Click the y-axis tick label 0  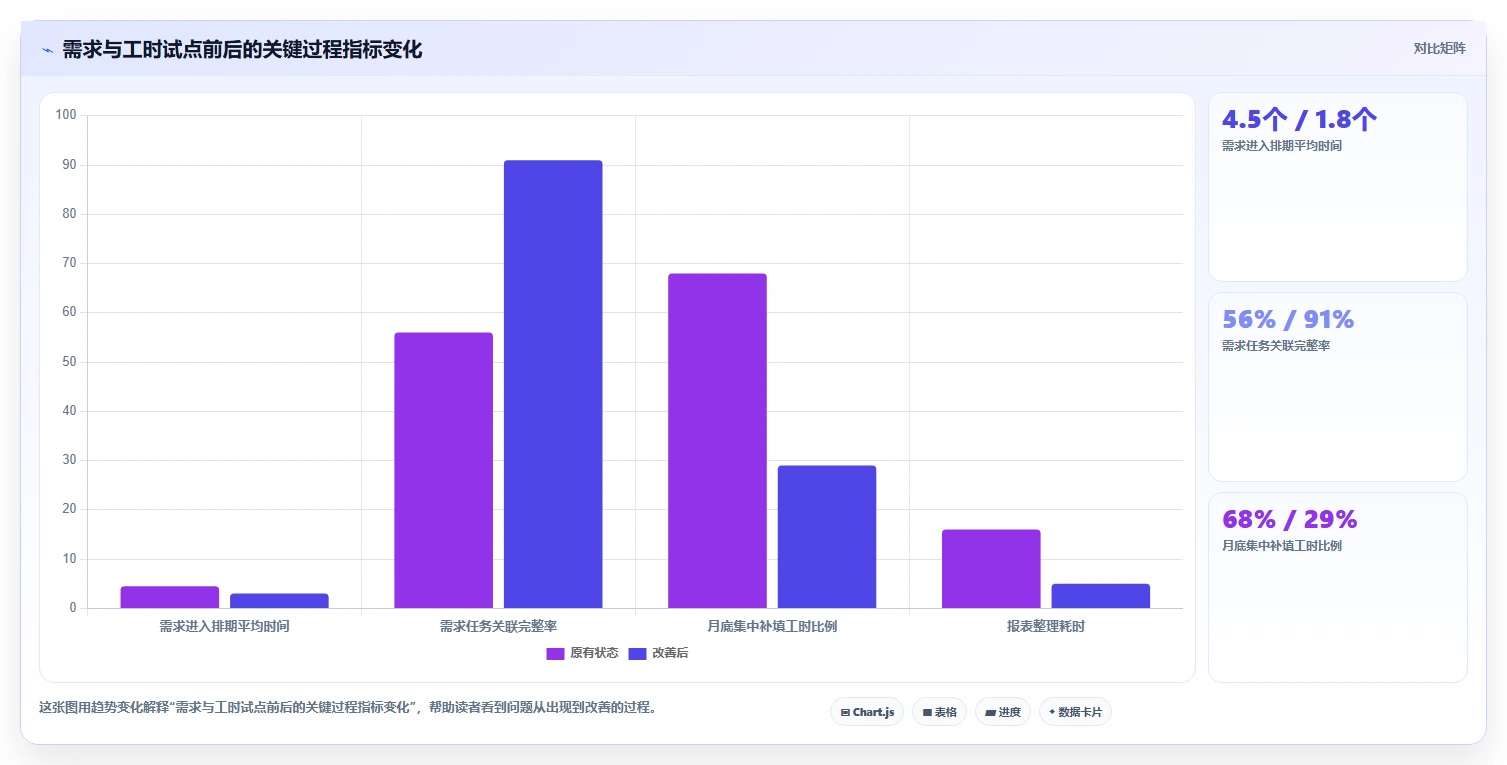73,608
